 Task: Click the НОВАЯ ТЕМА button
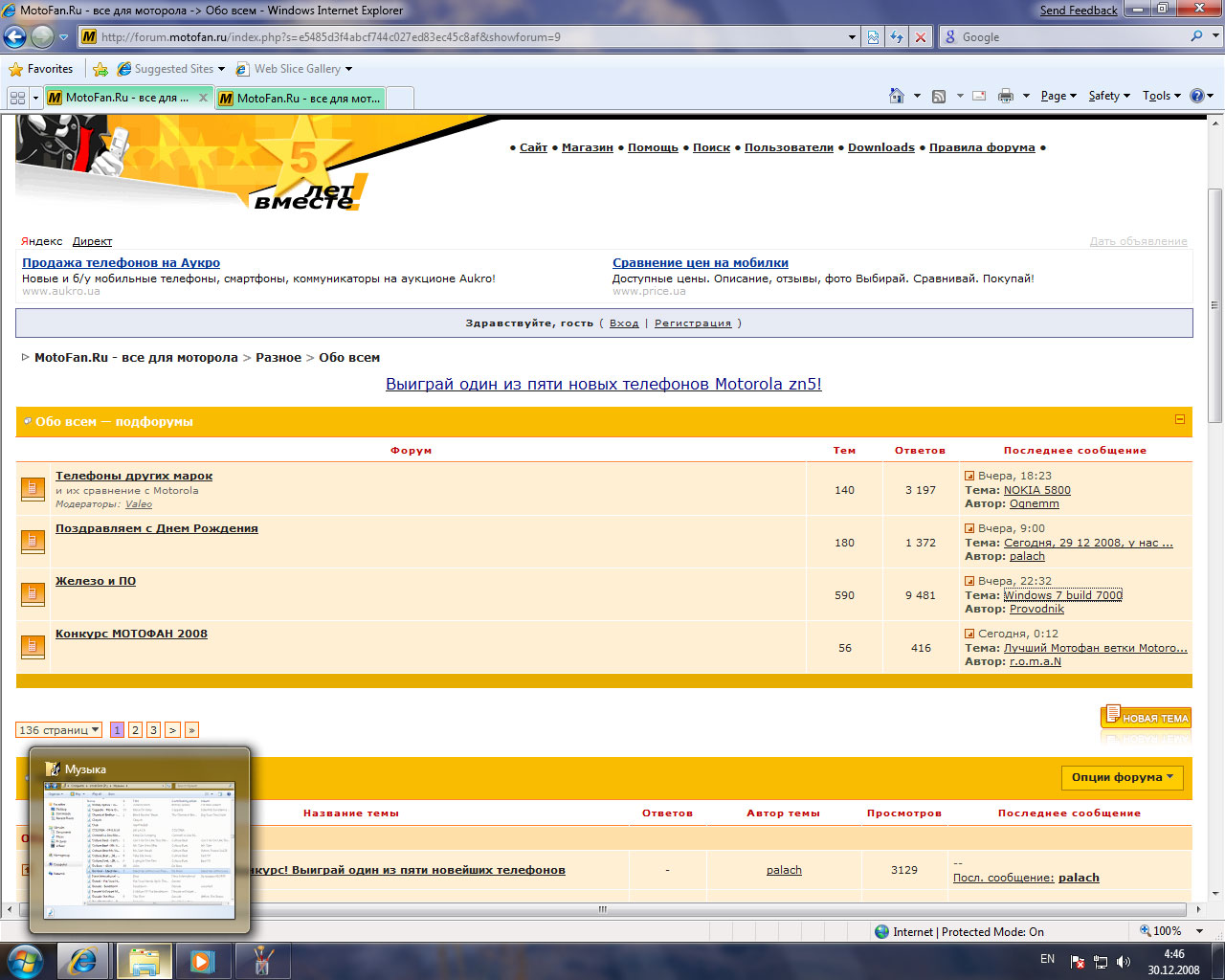pos(1146,717)
